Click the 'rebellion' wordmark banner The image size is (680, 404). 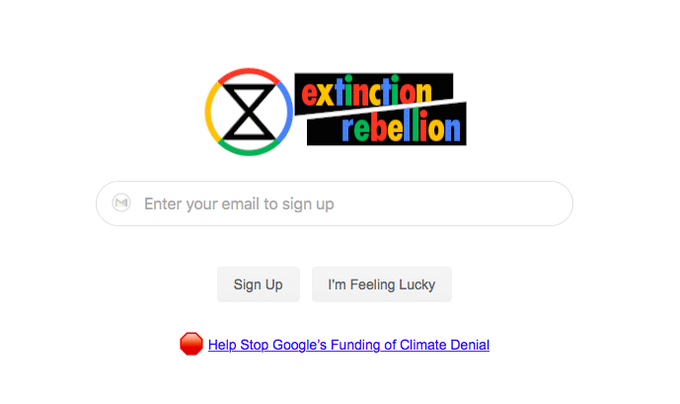(400, 129)
